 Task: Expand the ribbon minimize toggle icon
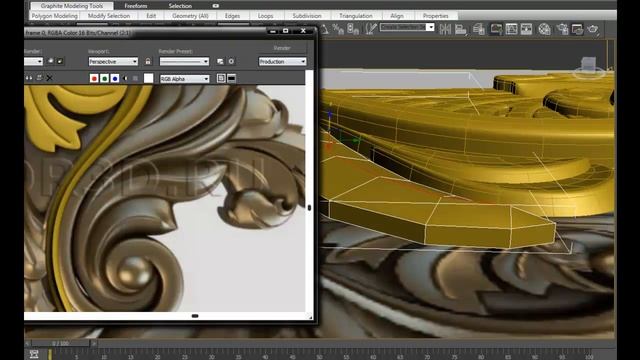pos(216,6)
